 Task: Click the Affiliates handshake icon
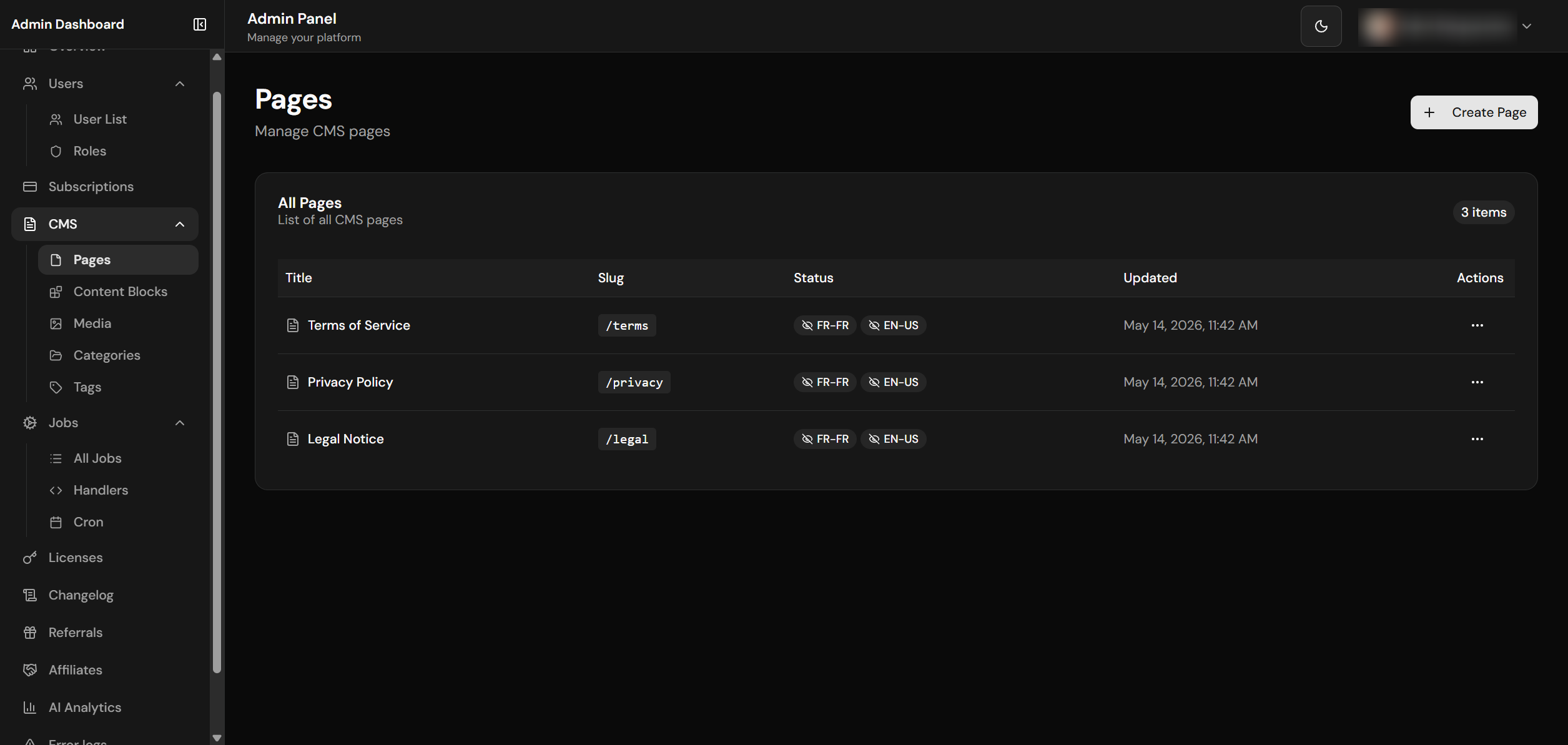click(x=30, y=670)
